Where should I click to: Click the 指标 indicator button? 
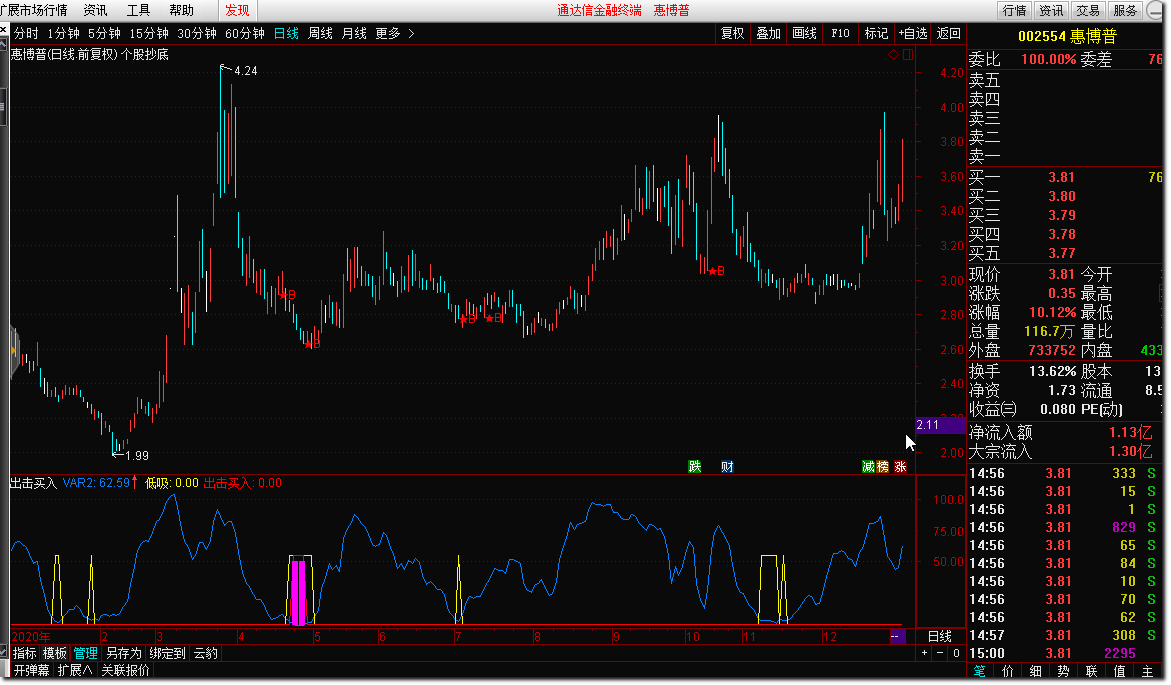25,654
